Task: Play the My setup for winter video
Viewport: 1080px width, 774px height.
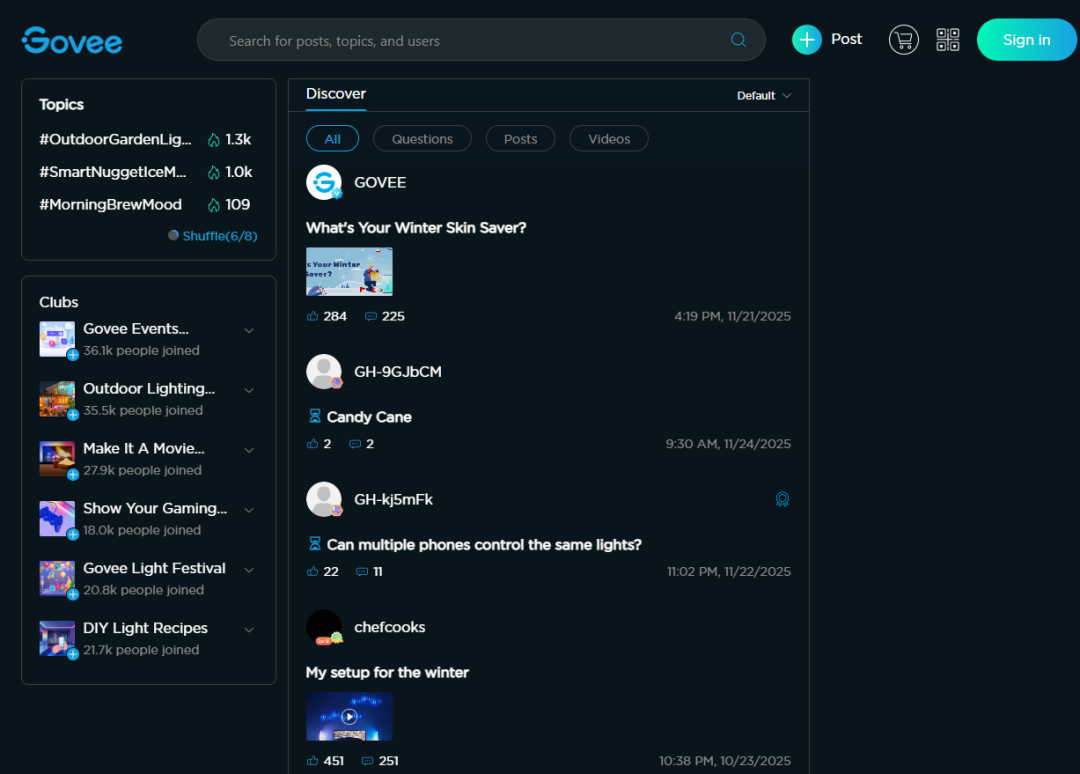Action: [x=349, y=716]
